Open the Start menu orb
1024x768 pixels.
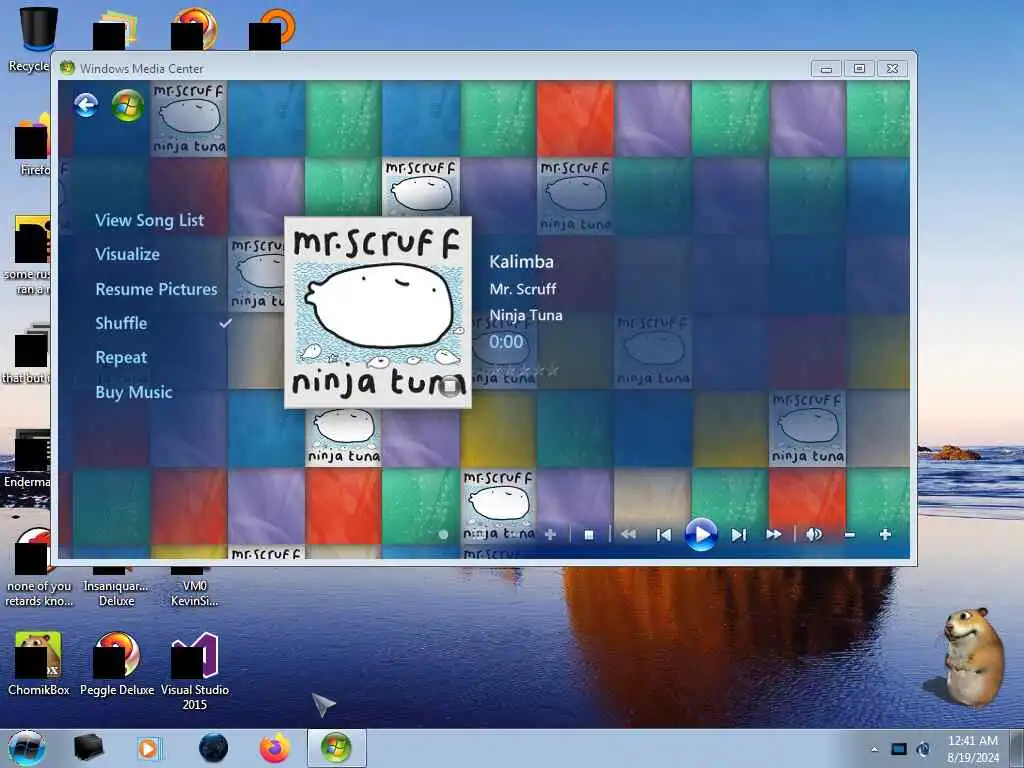(x=27, y=748)
